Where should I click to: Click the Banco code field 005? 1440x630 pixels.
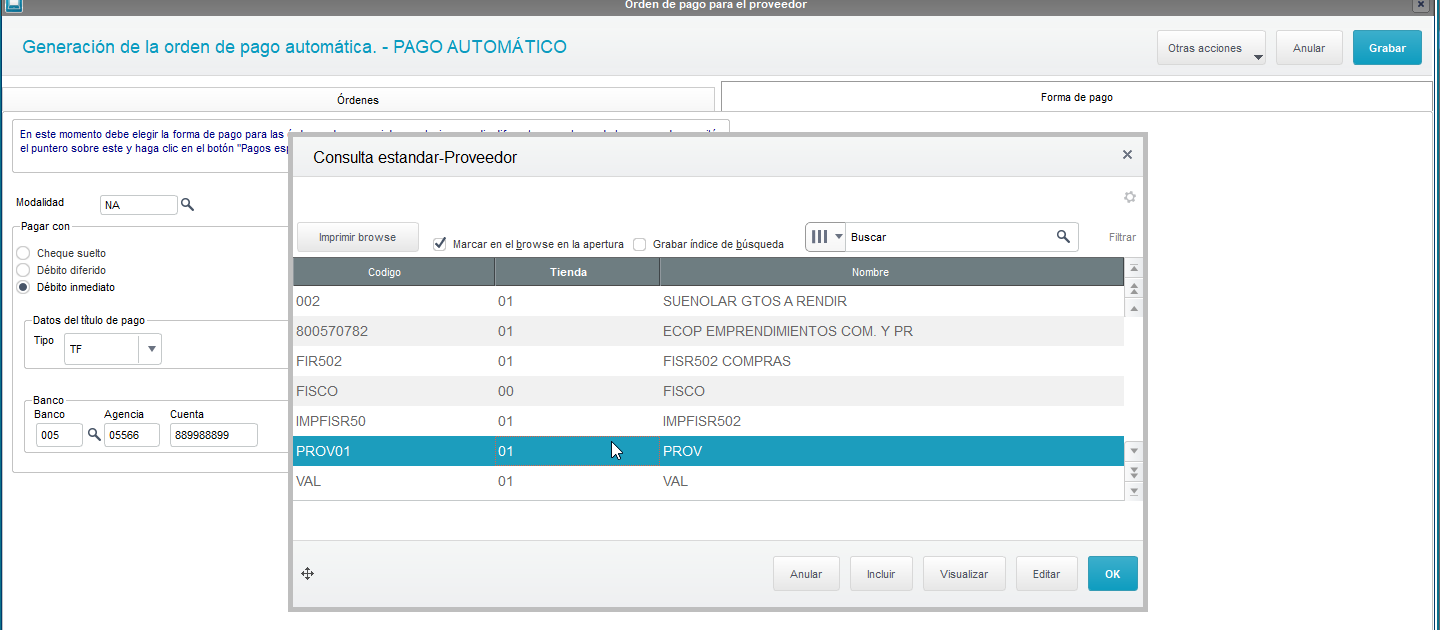(x=59, y=435)
